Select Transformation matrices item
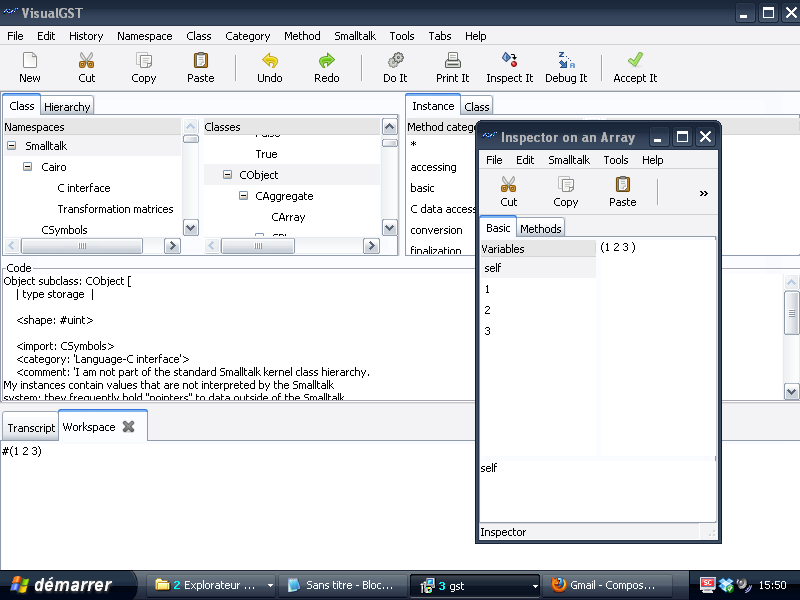Image resolution: width=800 pixels, height=600 pixels. point(115,209)
